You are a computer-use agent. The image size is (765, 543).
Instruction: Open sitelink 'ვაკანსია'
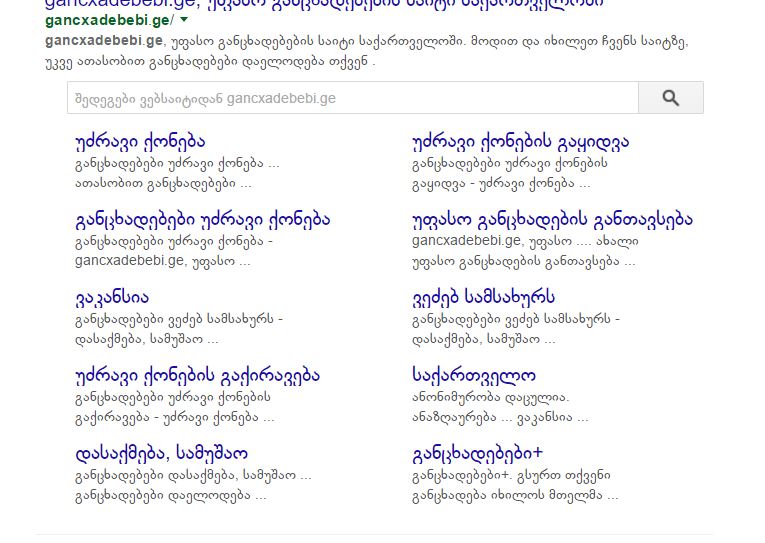(x=112, y=297)
